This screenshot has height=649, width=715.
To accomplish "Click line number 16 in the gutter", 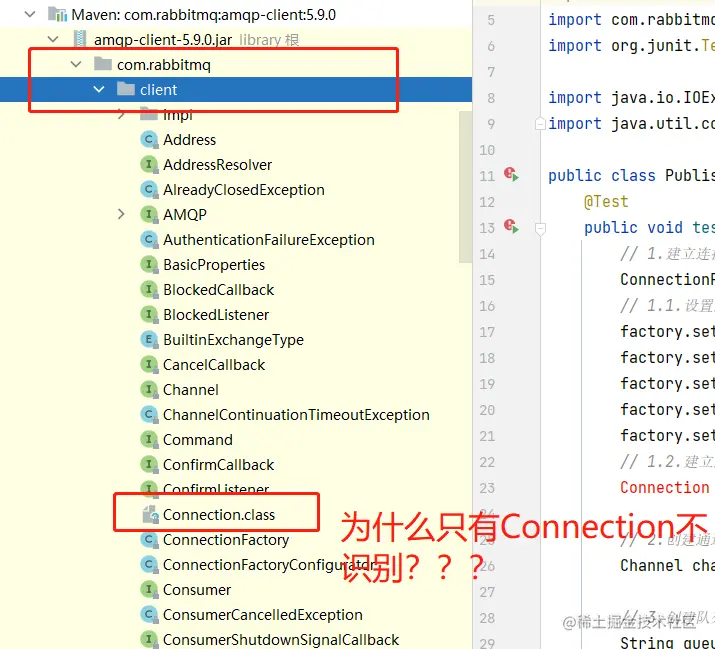I will tap(487, 306).
